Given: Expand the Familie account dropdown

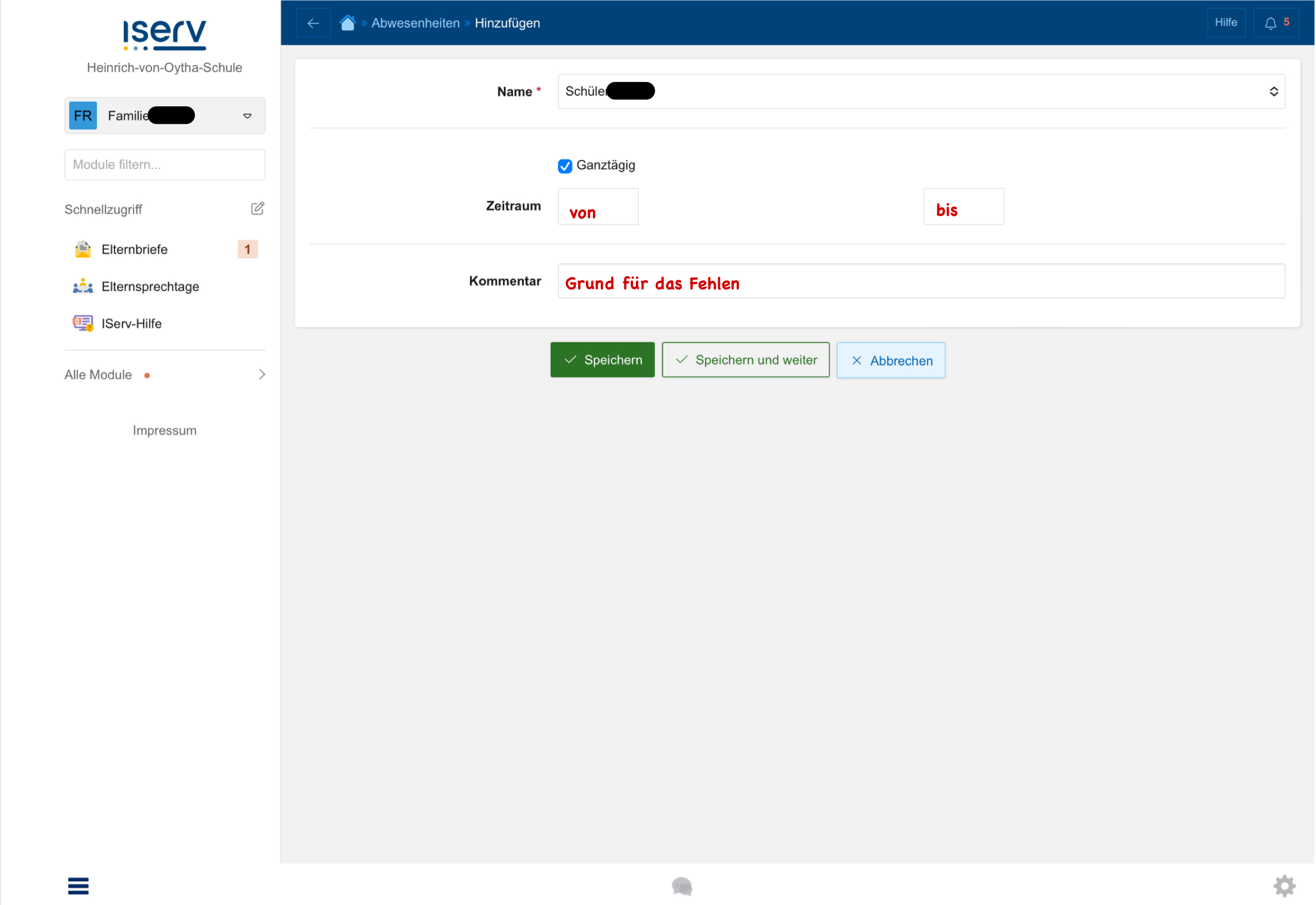Looking at the screenshot, I should pos(165,116).
